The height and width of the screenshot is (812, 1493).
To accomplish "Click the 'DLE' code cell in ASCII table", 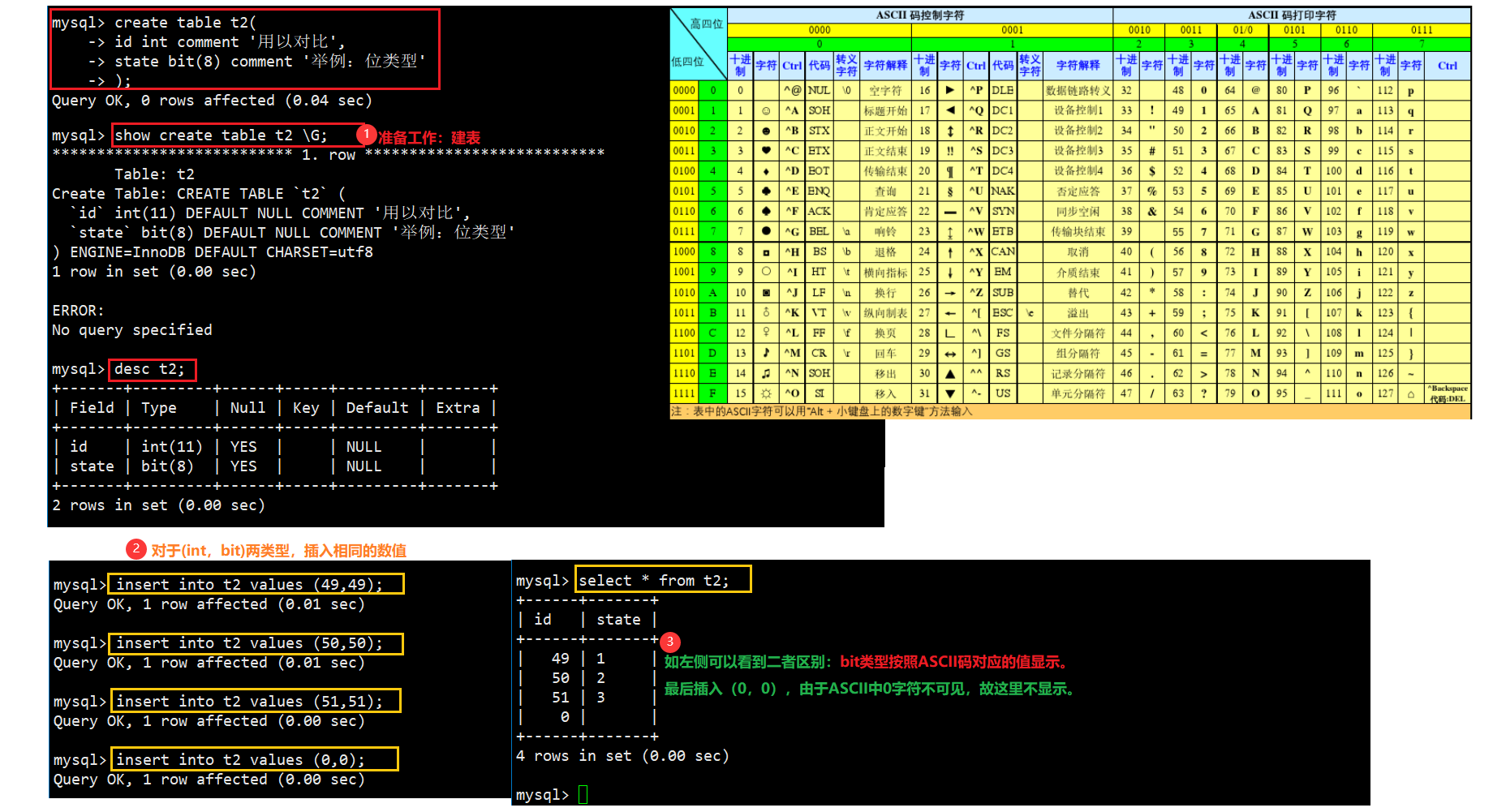I will click(x=1003, y=90).
